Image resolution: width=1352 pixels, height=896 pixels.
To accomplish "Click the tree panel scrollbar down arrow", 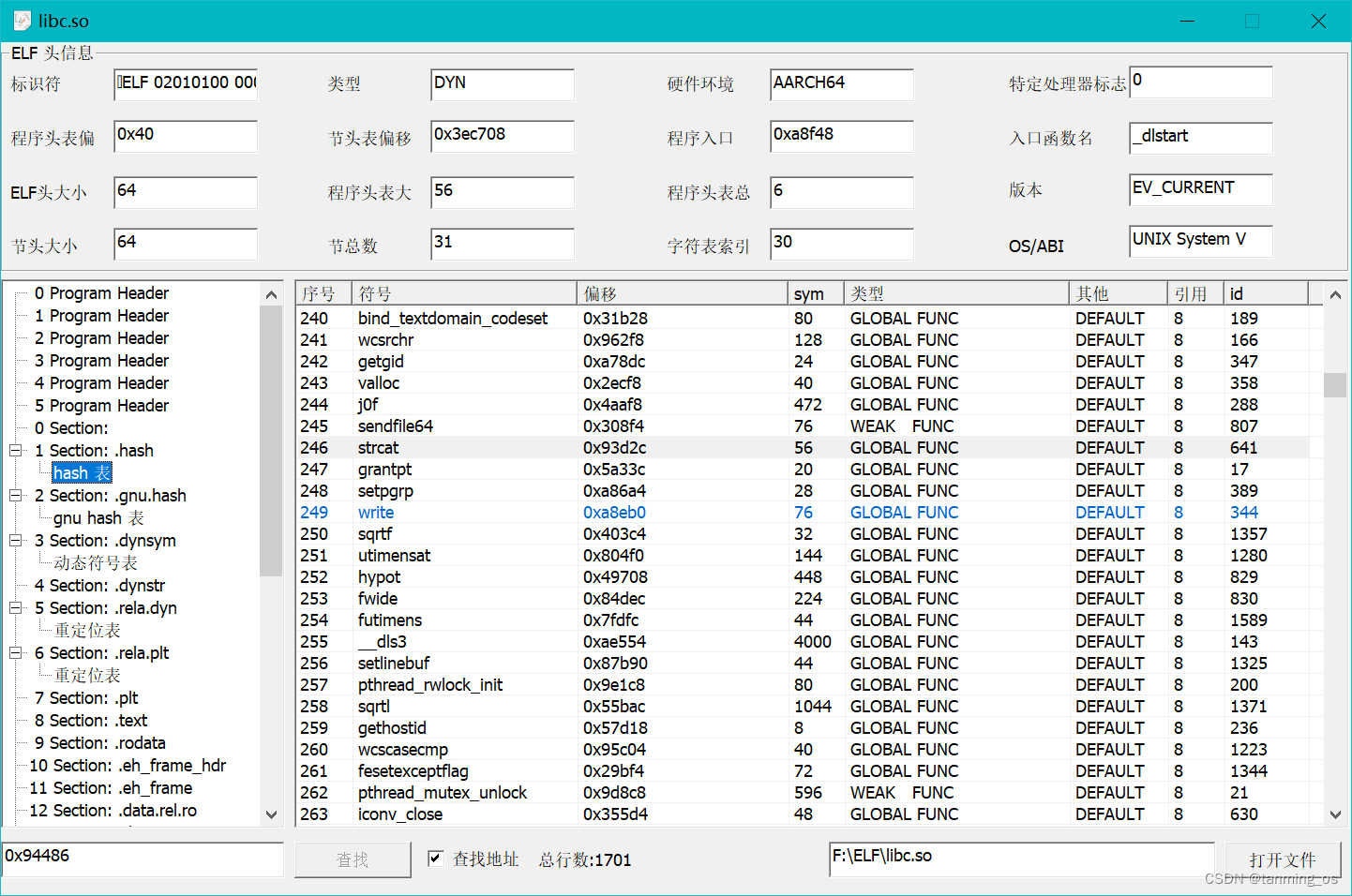I will pyautogui.click(x=271, y=814).
